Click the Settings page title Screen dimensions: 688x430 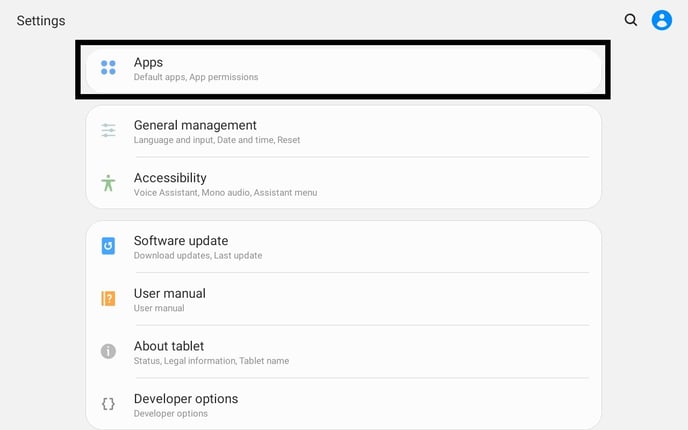point(41,21)
